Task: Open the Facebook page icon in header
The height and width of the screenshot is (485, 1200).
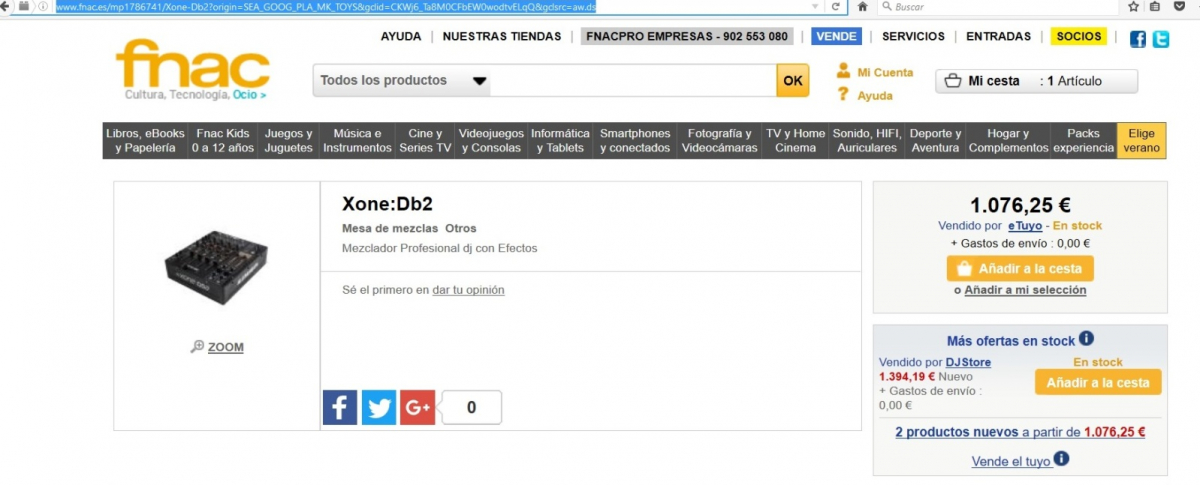Action: (x=1138, y=39)
